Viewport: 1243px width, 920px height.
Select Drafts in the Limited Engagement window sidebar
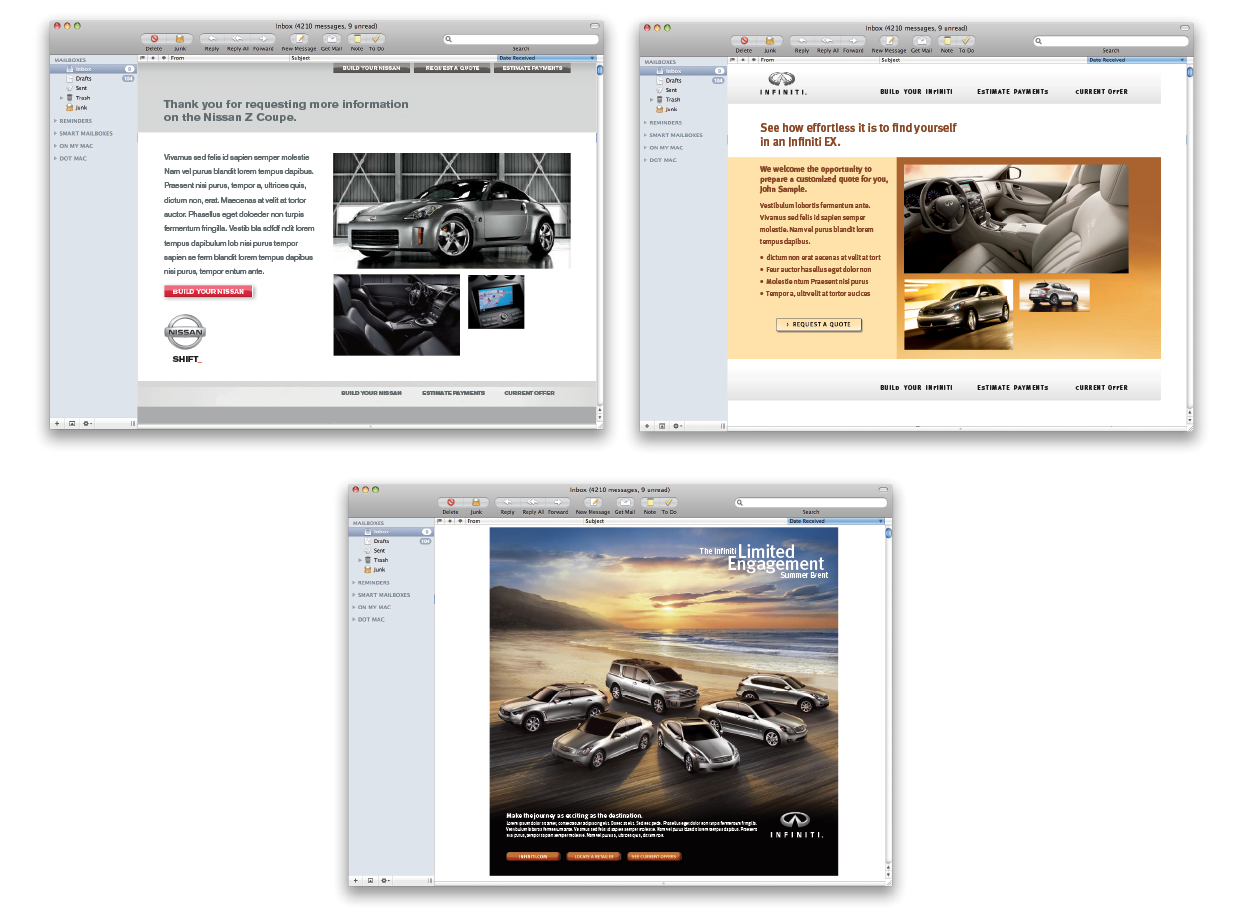click(391, 541)
